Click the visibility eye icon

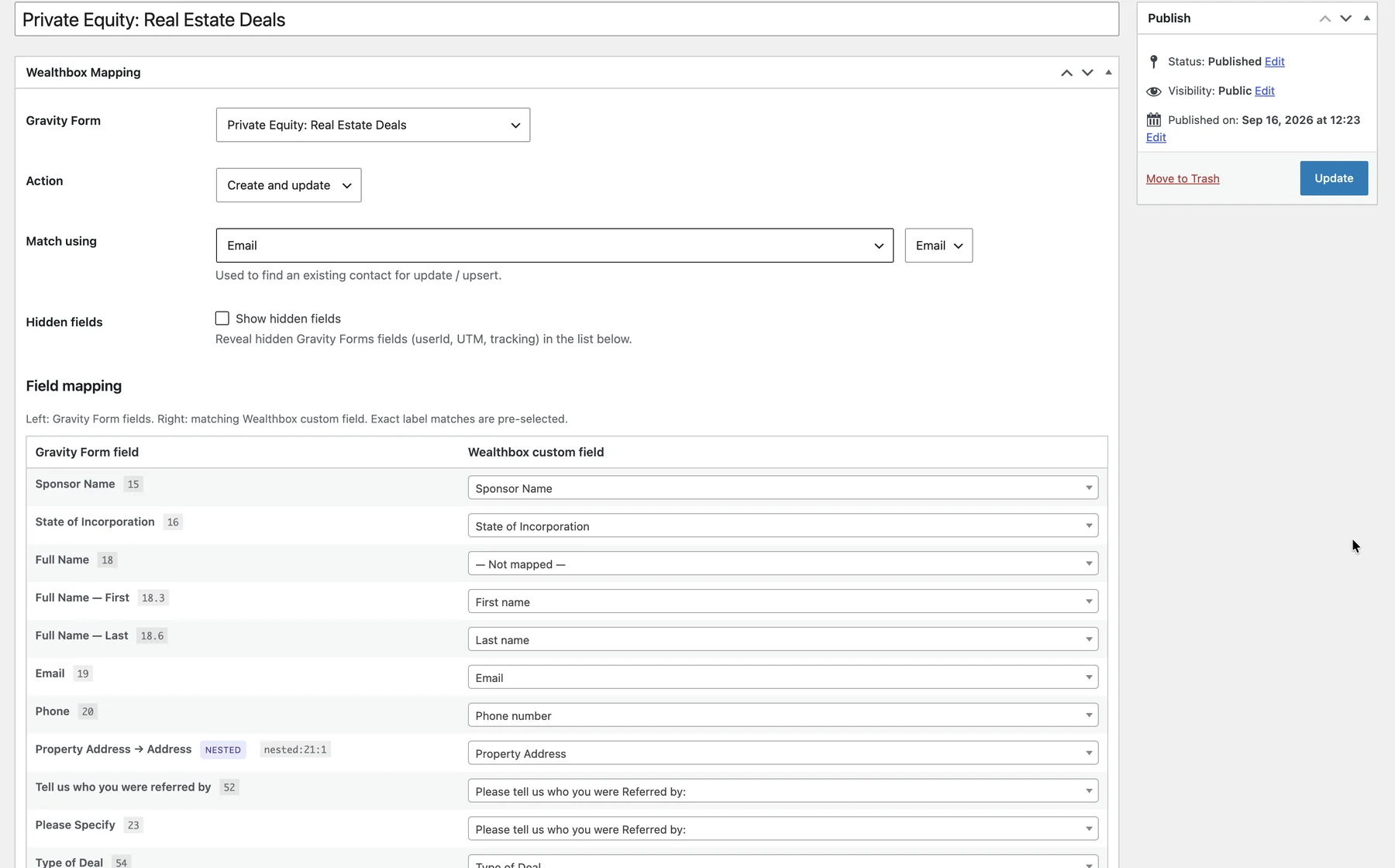[1153, 91]
